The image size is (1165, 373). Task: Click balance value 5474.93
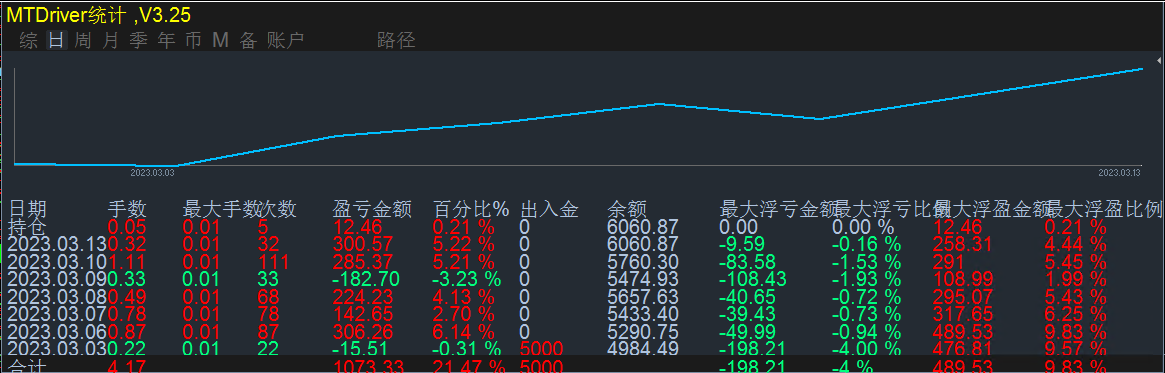pyautogui.click(x=643, y=279)
